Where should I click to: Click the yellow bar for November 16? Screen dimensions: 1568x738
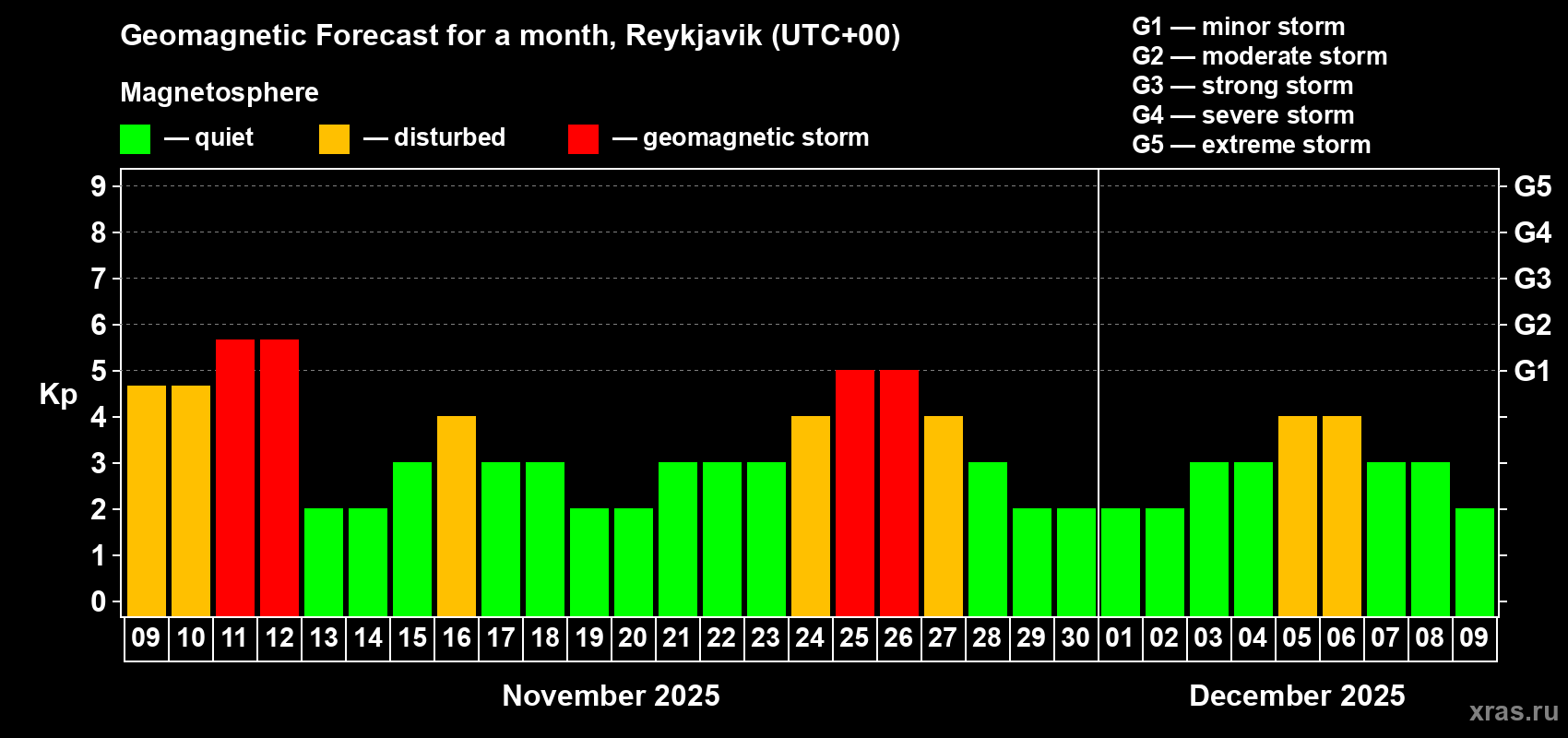click(457, 517)
